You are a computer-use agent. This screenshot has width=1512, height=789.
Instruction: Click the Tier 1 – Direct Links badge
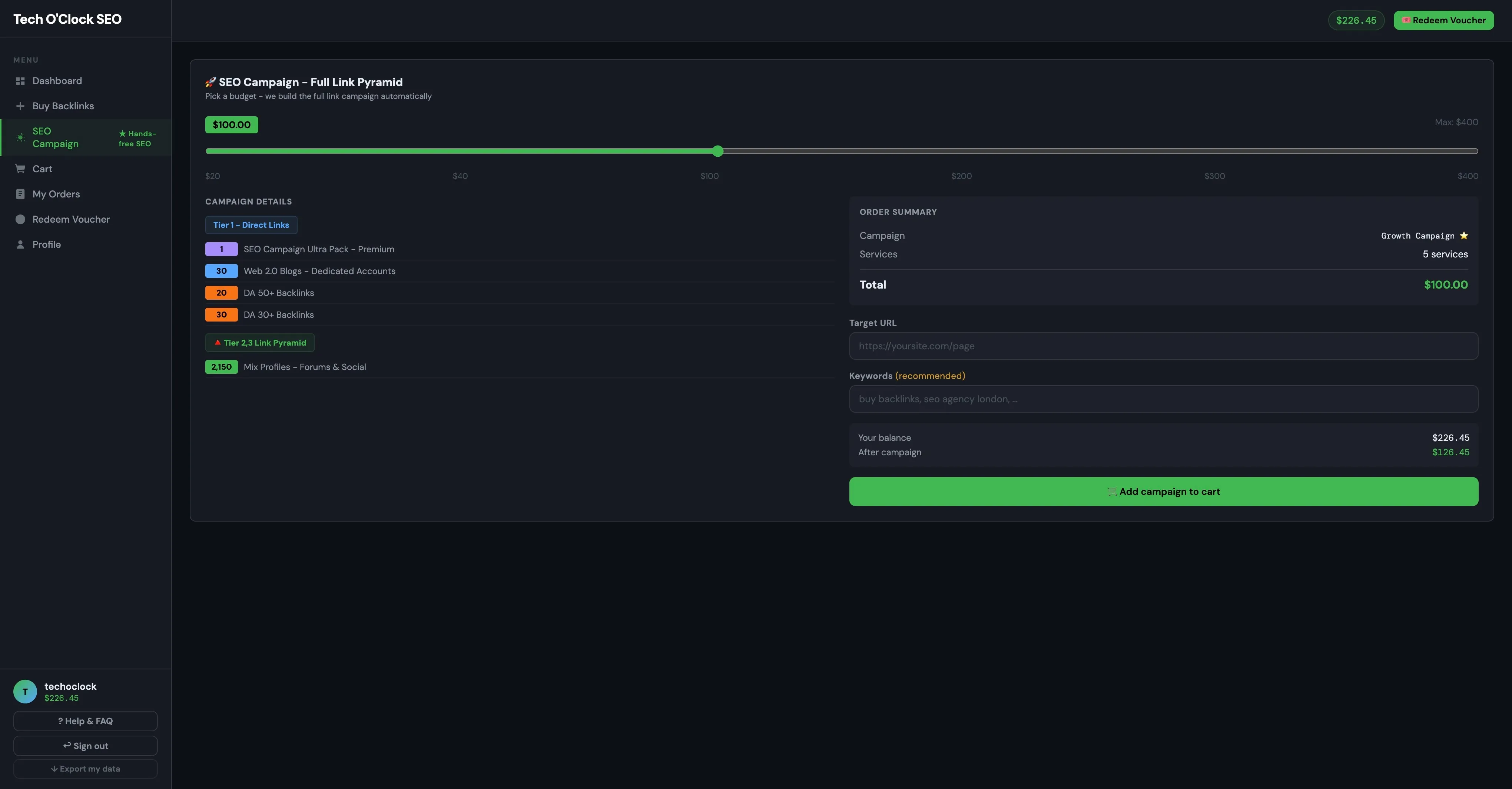251,225
